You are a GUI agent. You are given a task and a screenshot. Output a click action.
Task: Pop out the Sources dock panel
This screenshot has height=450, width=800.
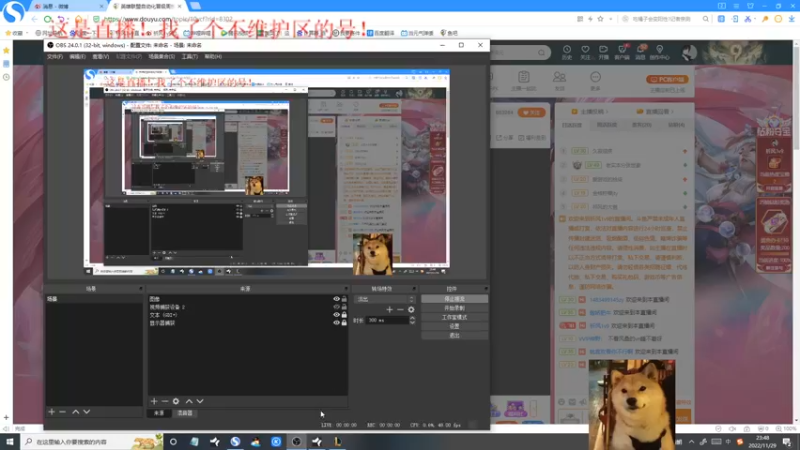(346, 289)
